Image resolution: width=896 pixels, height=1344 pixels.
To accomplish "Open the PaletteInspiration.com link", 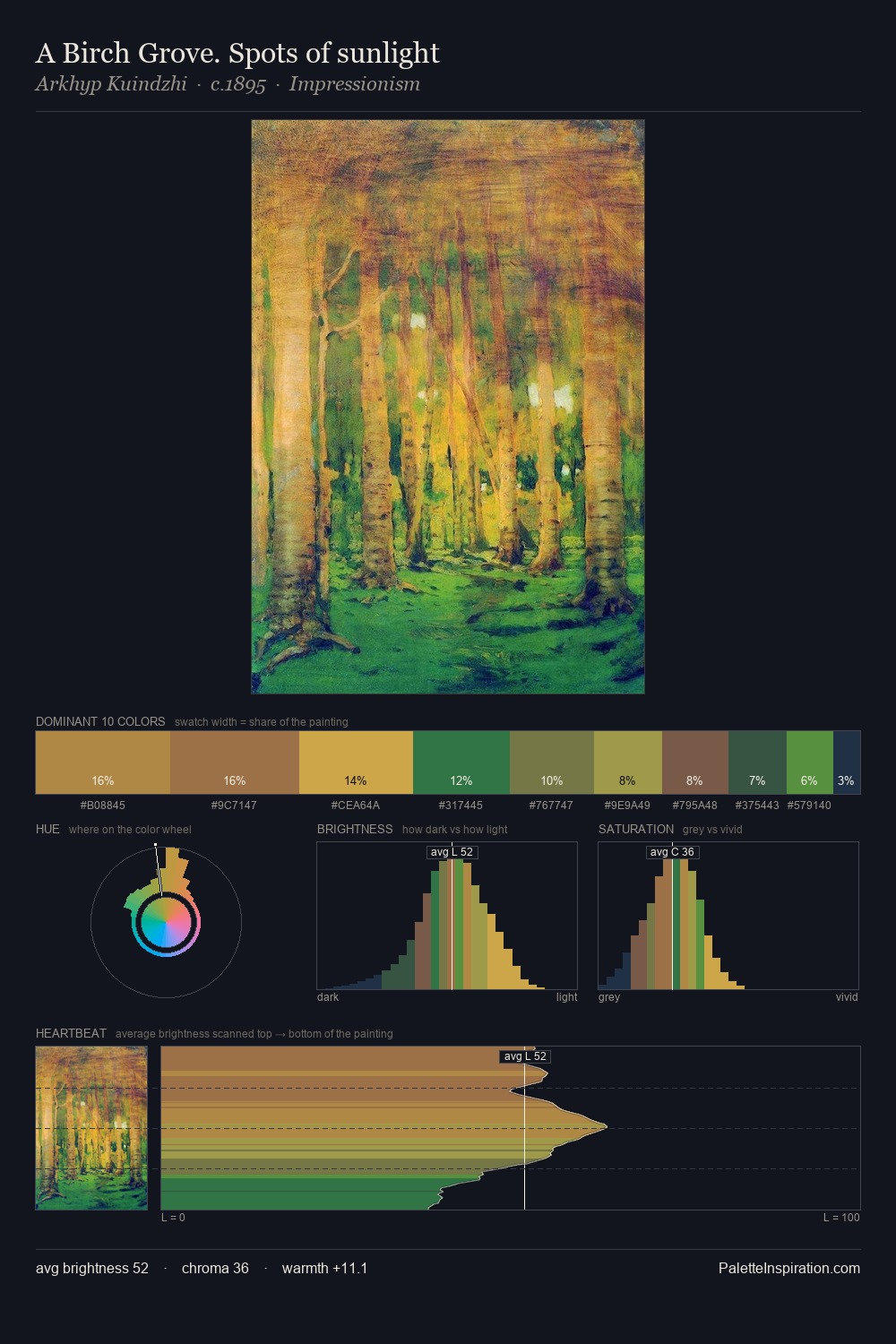I will (x=789, y=1268).
